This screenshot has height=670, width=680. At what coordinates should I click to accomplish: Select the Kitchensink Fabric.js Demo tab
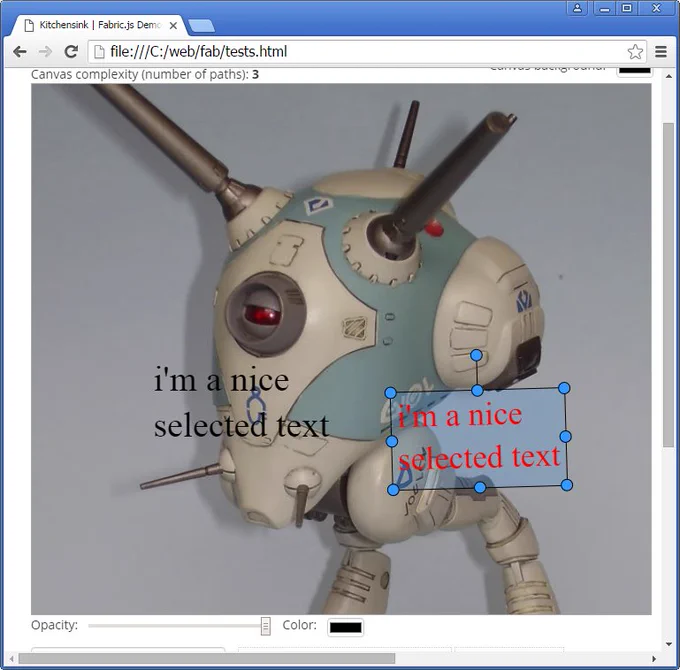point(100,25)
